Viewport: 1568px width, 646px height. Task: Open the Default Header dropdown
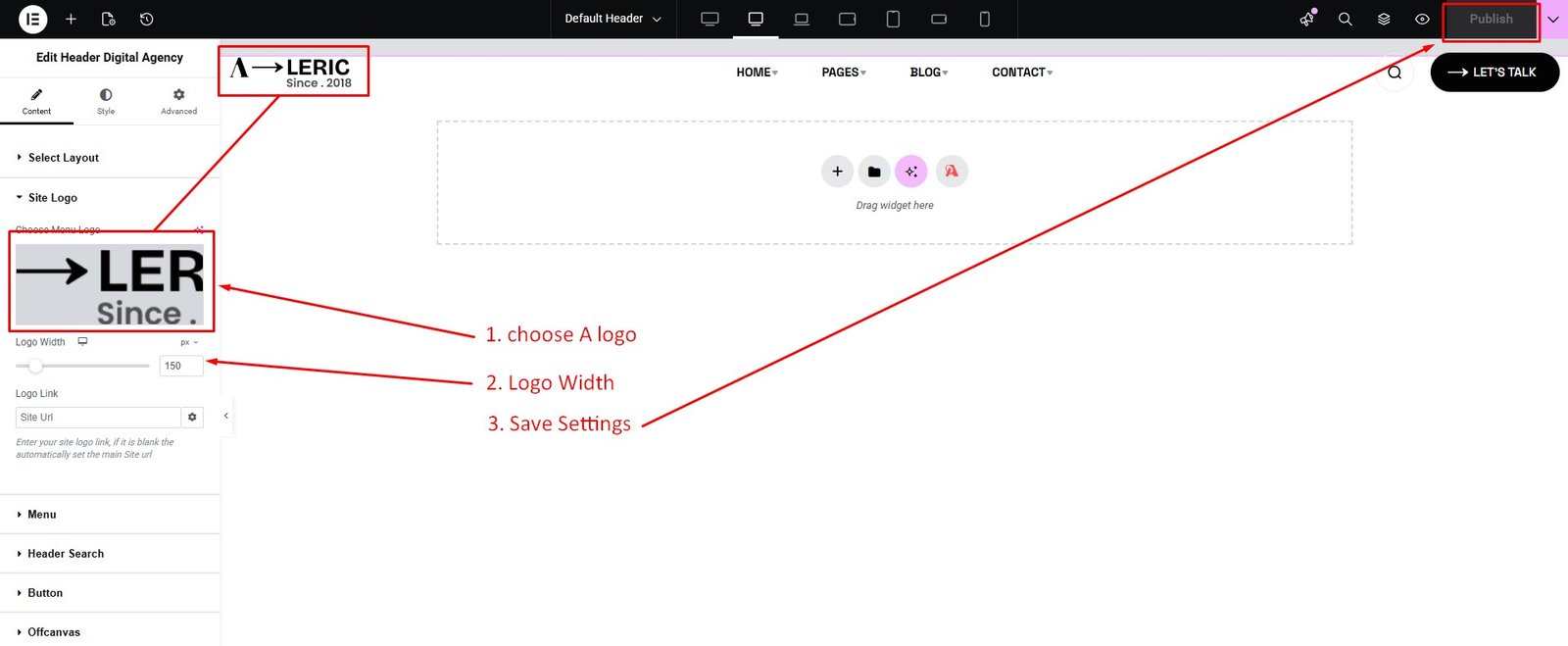pyautogui.click(x=612, y=19)
